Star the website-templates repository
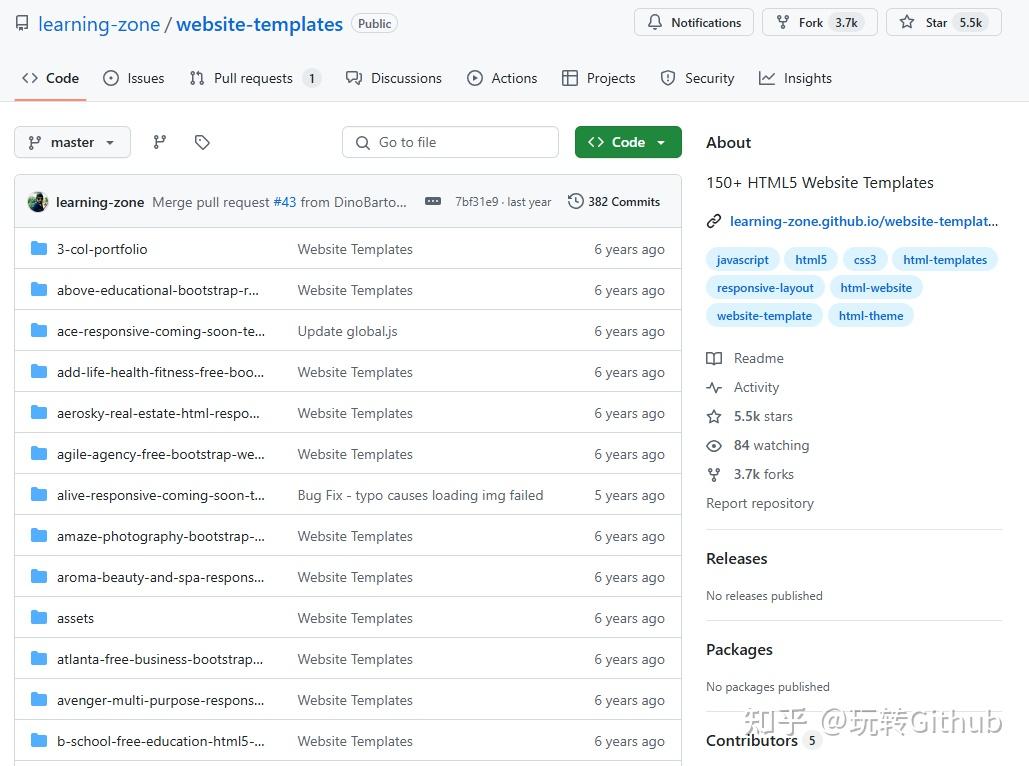The width and height of the screenshot is (1029, 766). 944,22
